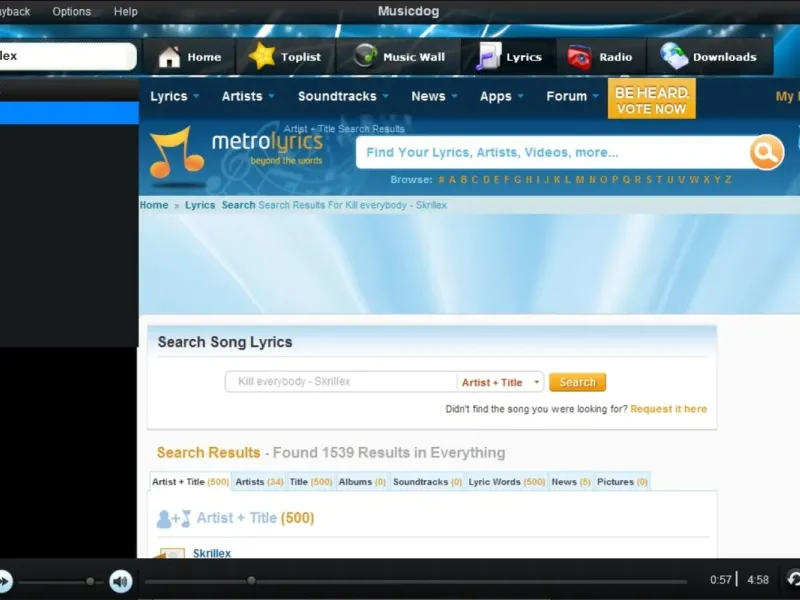Open the Help menu
Viewport: 800px width, 600px height.
[126, 11]
